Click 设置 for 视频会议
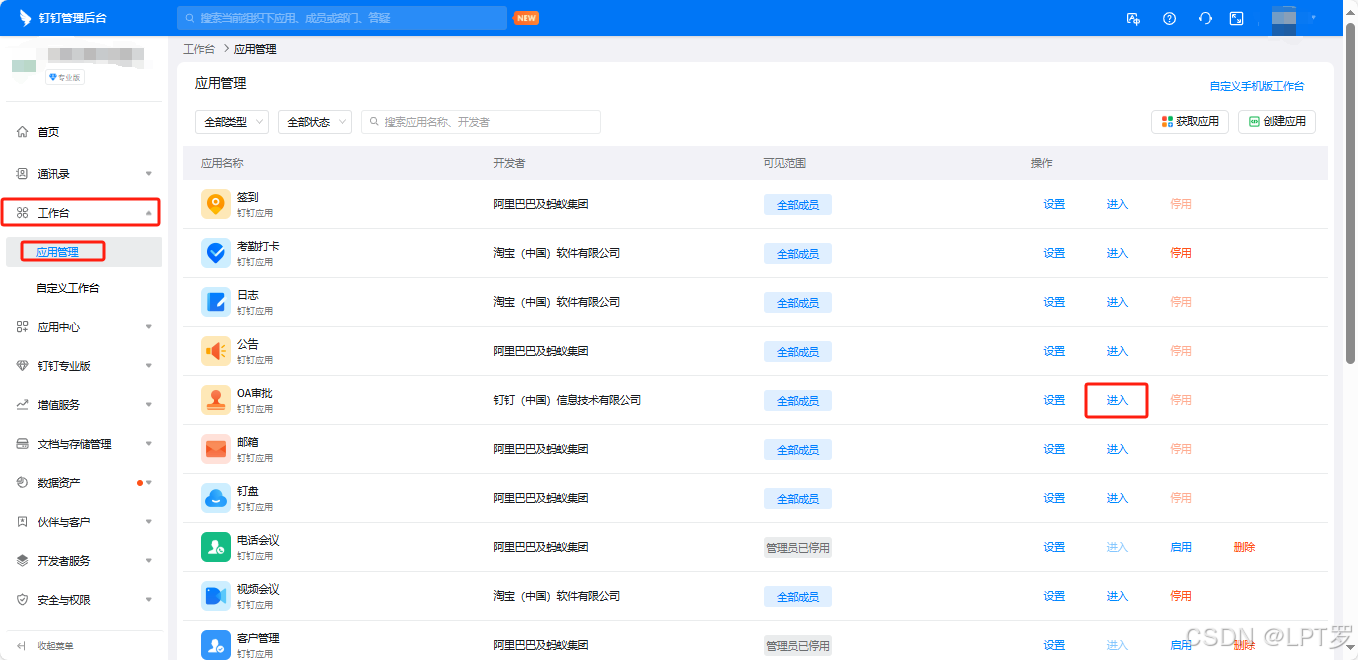Screen dimensions: 1358x660 (1054, 596)
